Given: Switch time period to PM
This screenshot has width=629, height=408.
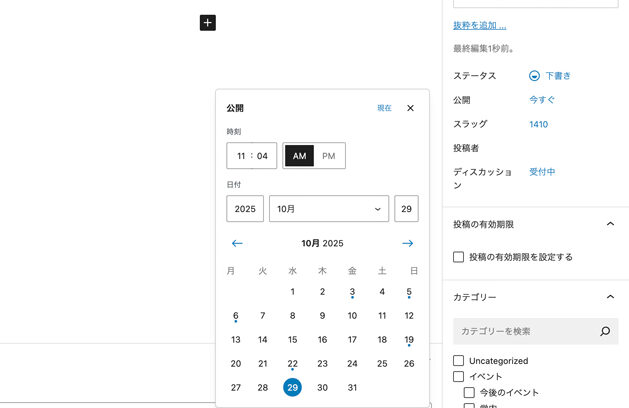Looking at the screenshot, I should pyautogui.click(x=329, y=156).
